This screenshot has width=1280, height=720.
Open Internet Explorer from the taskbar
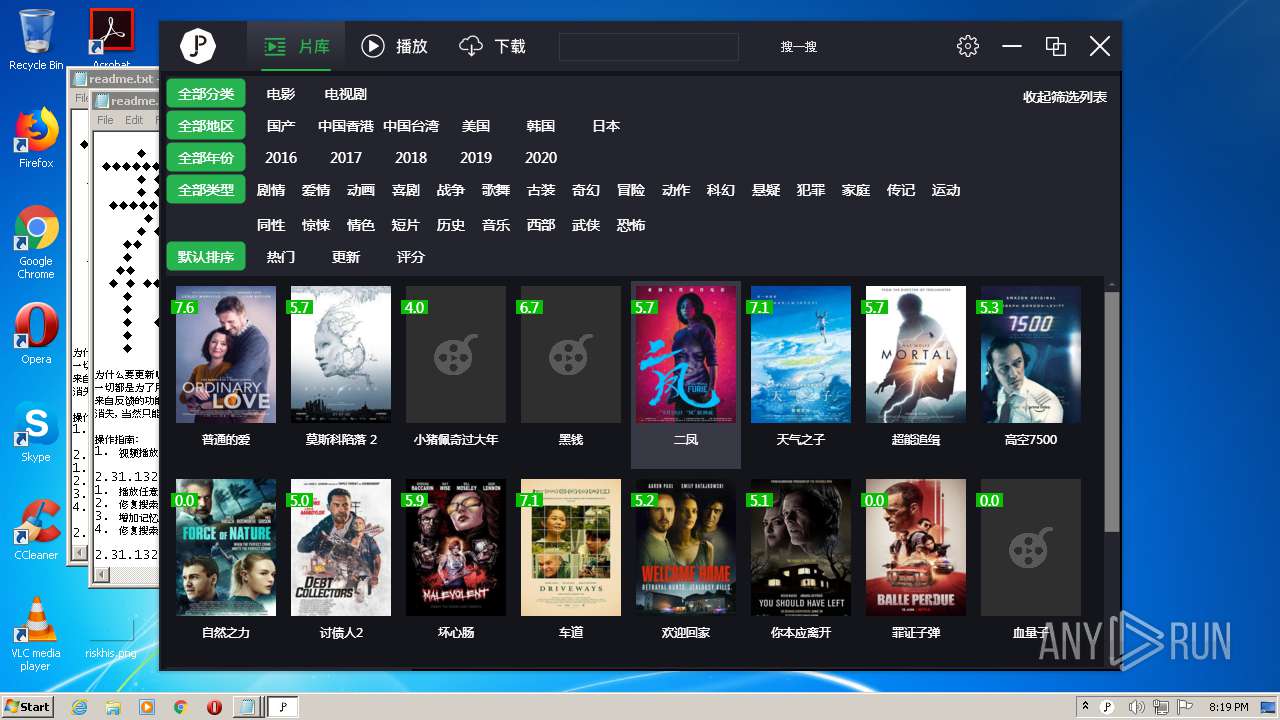80,707
